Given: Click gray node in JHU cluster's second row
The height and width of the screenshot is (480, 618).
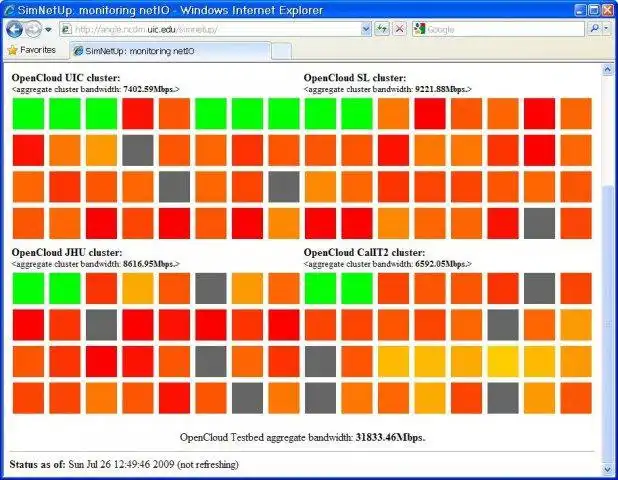Looking at the screenshot, I should coord(101,325).
